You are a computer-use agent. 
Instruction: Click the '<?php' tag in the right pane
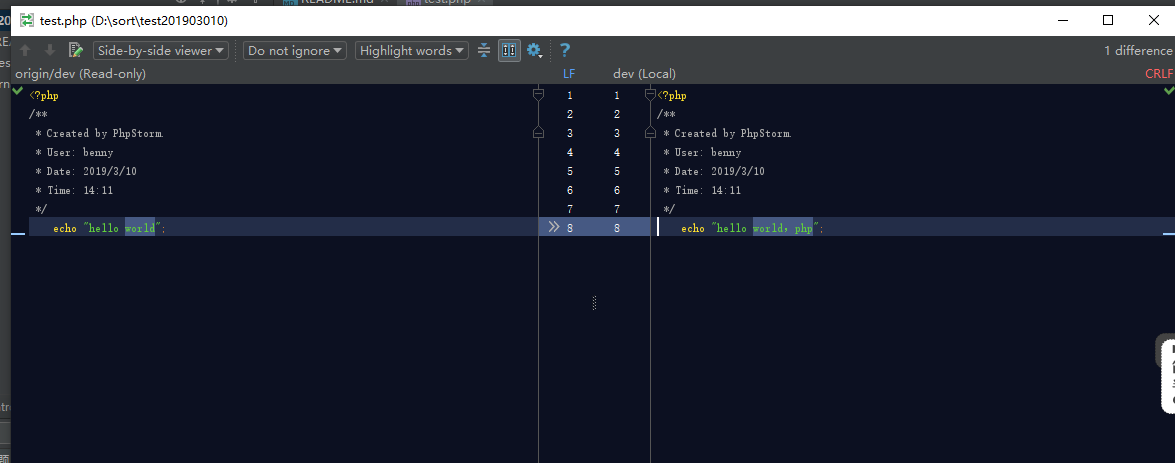(x=672, y=95)
